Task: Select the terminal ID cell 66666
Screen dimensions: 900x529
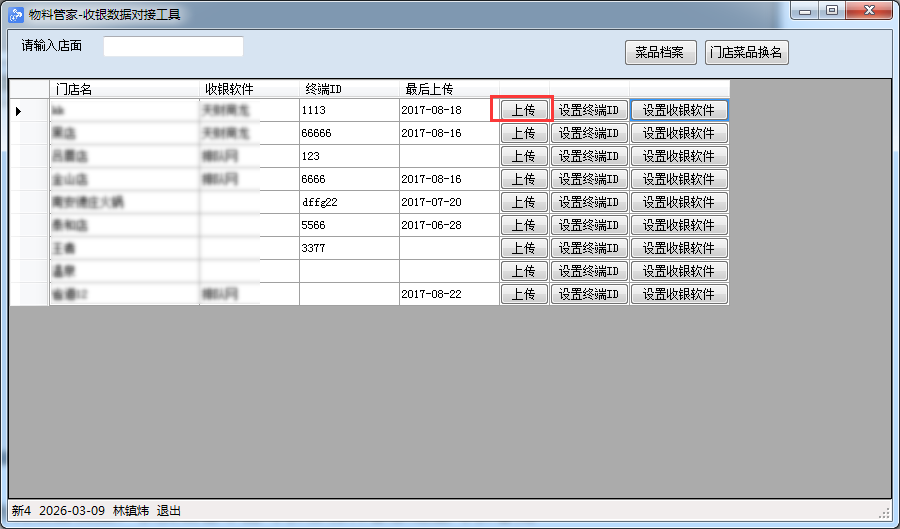Action: pos(348,133)
